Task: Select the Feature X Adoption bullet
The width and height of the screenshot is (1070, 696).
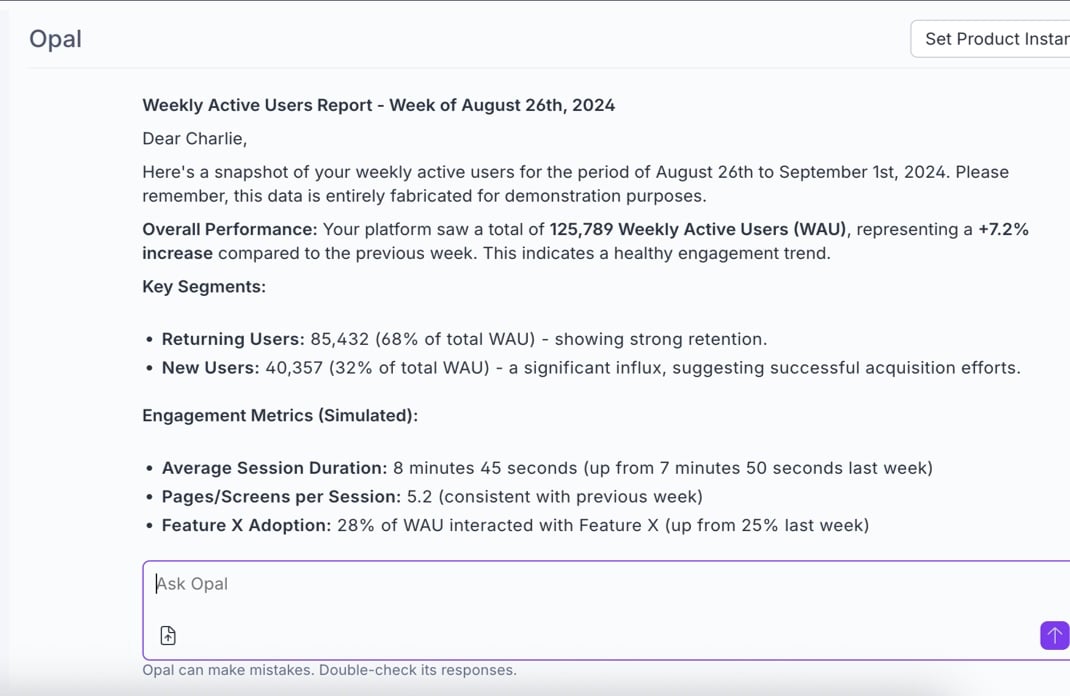Action: tap(514, 525)
